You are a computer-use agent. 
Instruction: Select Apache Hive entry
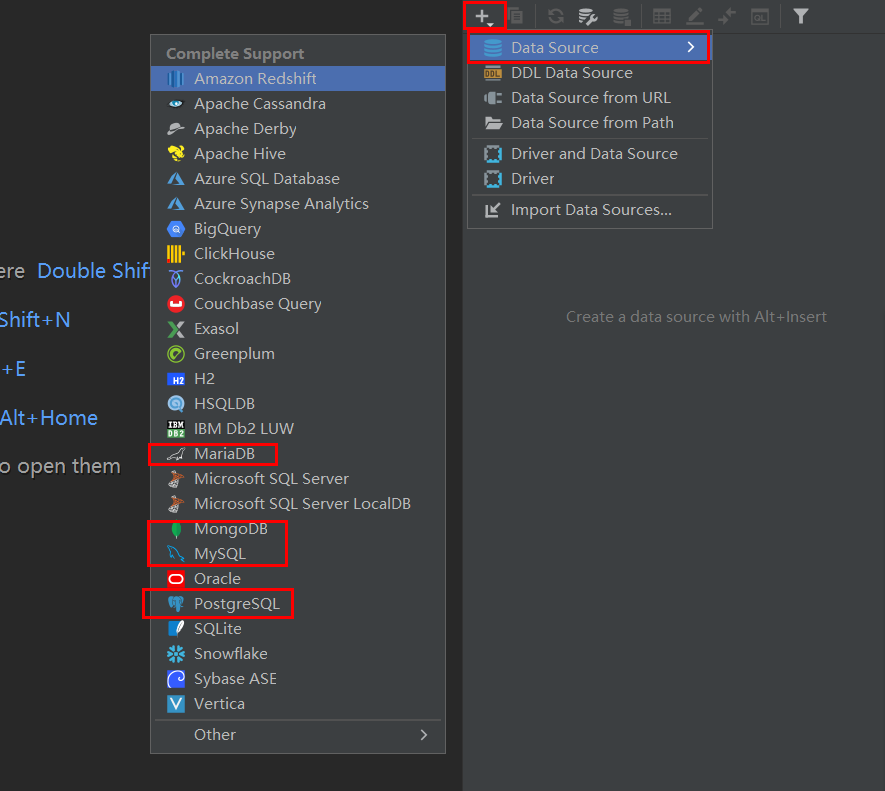click(298, 154)
